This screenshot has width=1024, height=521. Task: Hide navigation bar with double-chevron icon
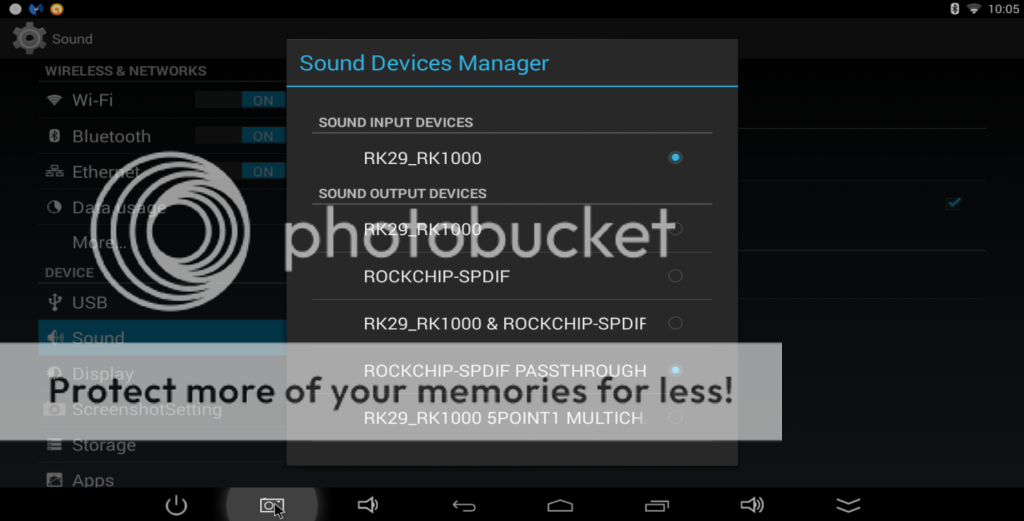(x=848, y=505)
